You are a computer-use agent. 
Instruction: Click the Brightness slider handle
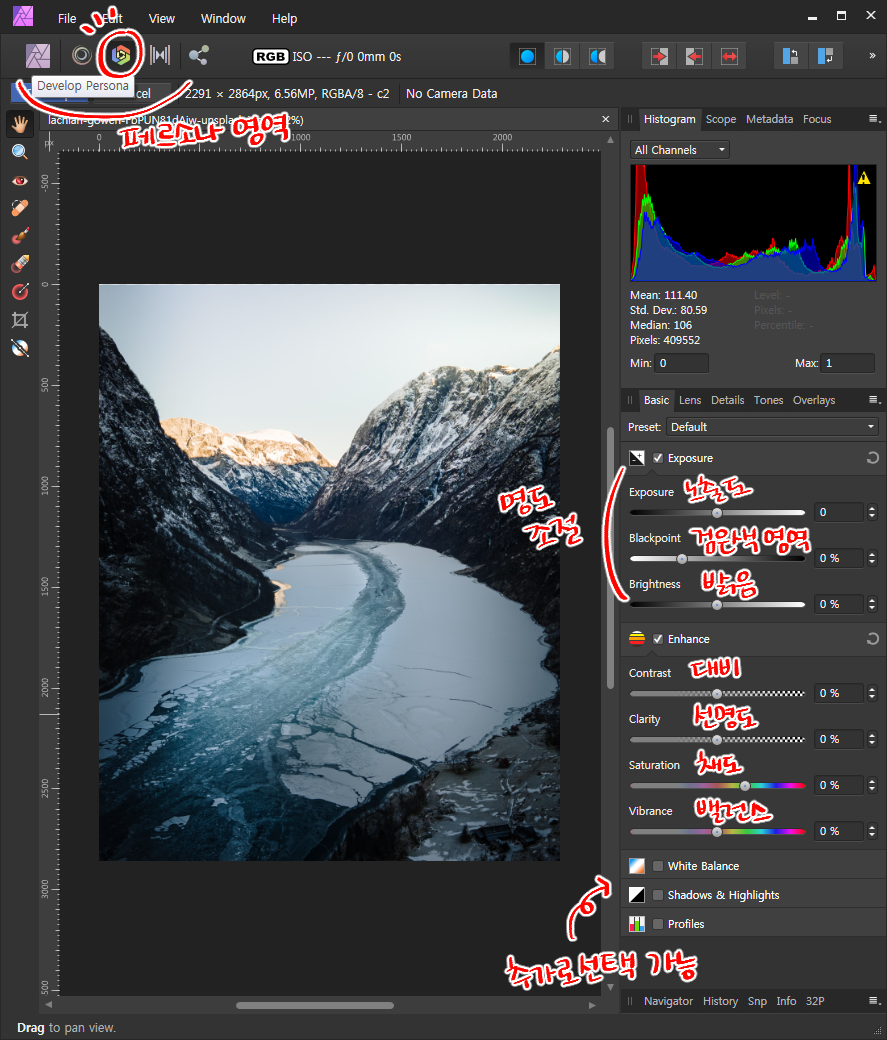coord(716,605)
